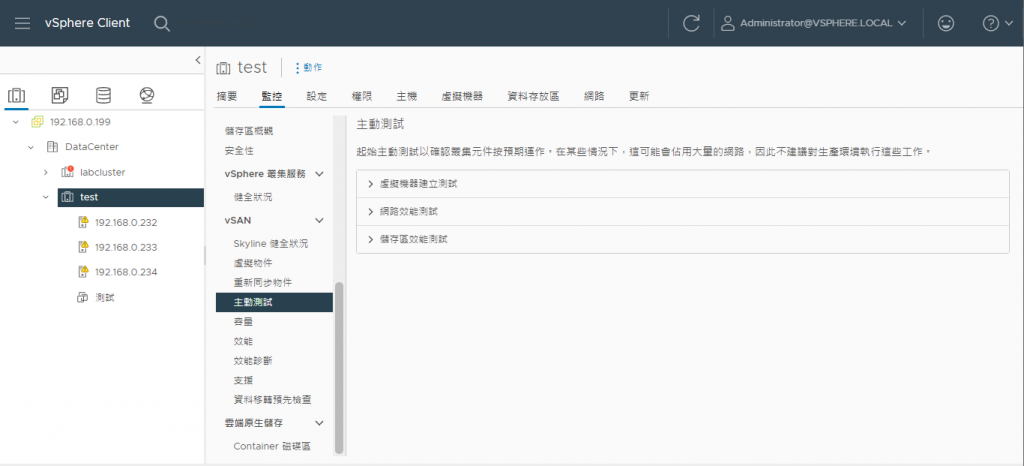This screenshot has width=1024, height=466.
Task: Open 容量 under vSAN
Action: 243,322
